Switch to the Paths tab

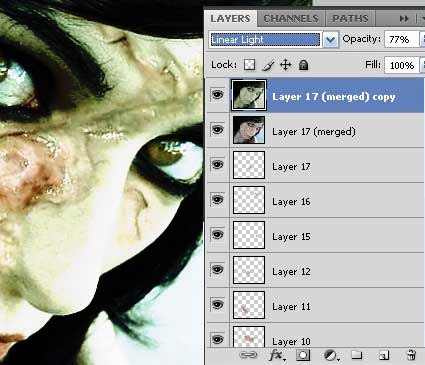coord(350,18)
